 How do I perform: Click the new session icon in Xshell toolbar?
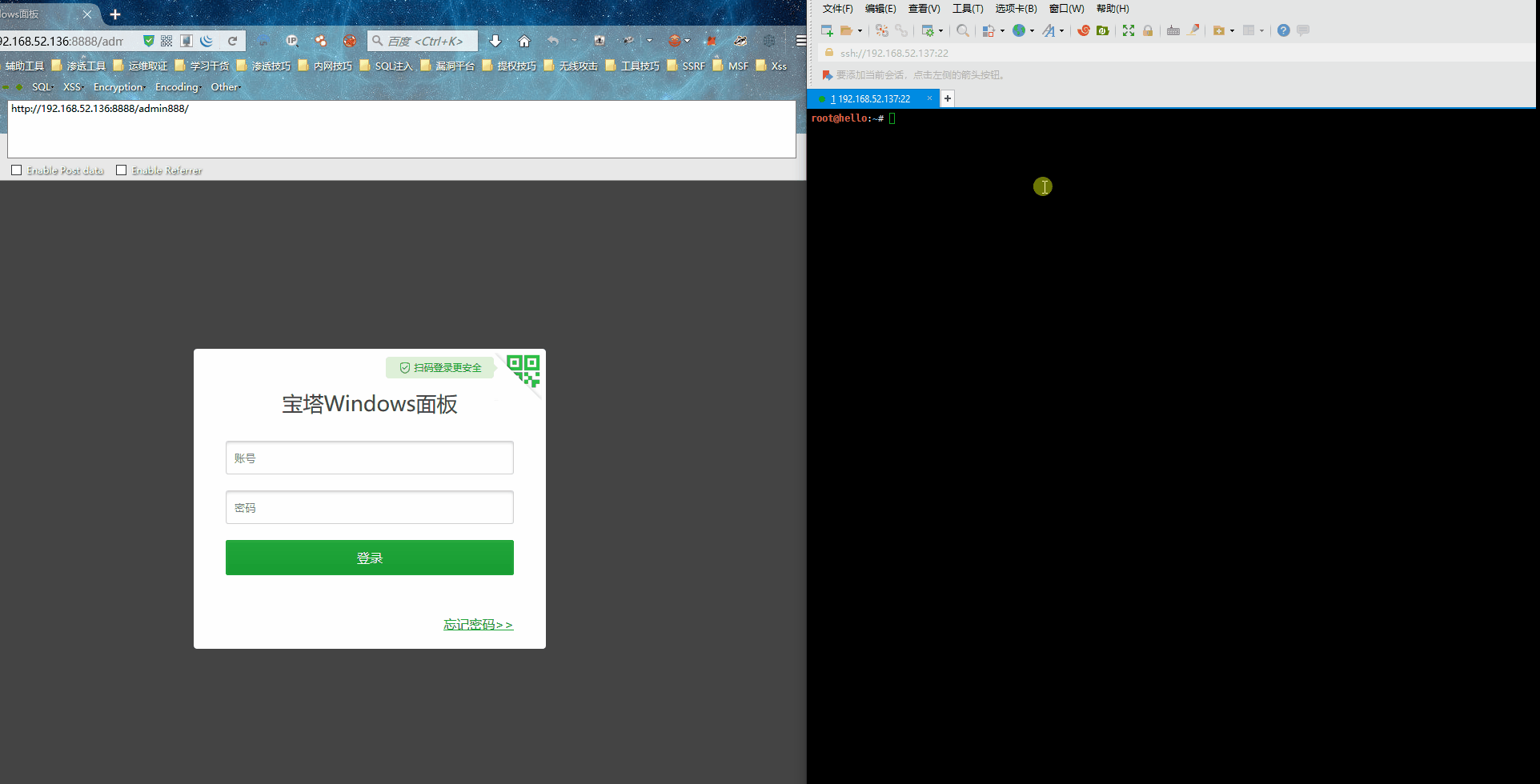click(827, 30)
